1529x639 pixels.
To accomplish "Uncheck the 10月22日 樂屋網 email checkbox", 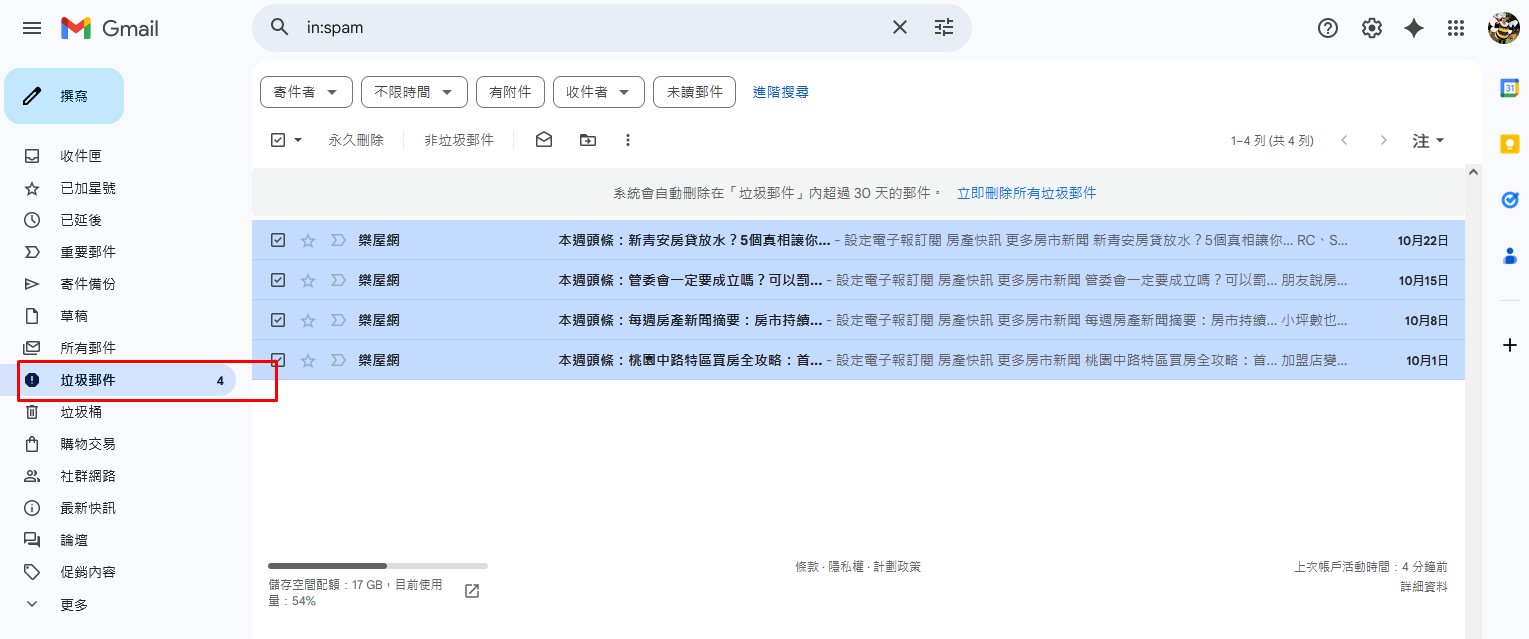I will (x=278, y=240).
